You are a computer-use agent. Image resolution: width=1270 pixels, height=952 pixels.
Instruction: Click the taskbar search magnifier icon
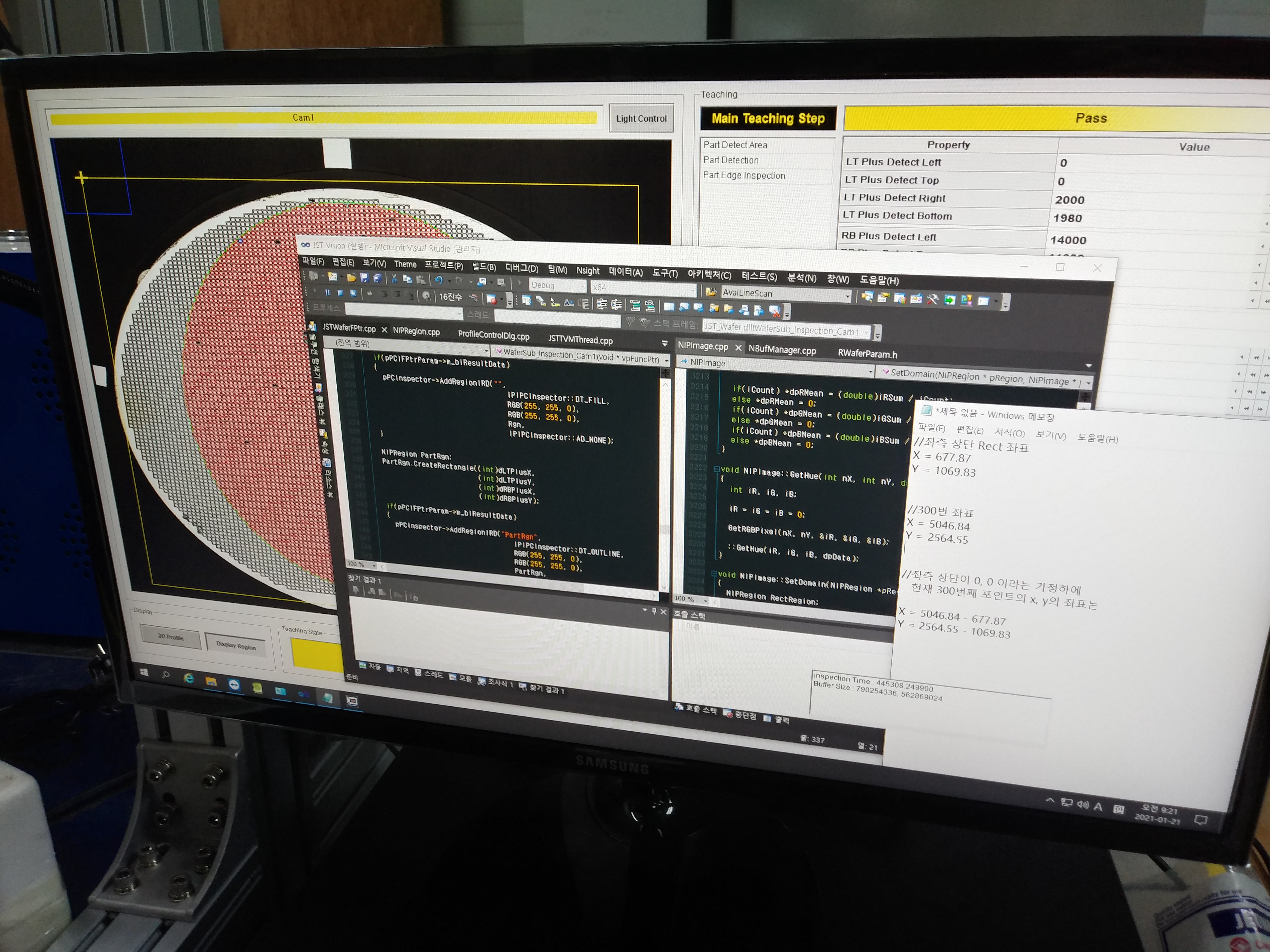[166, 675]
